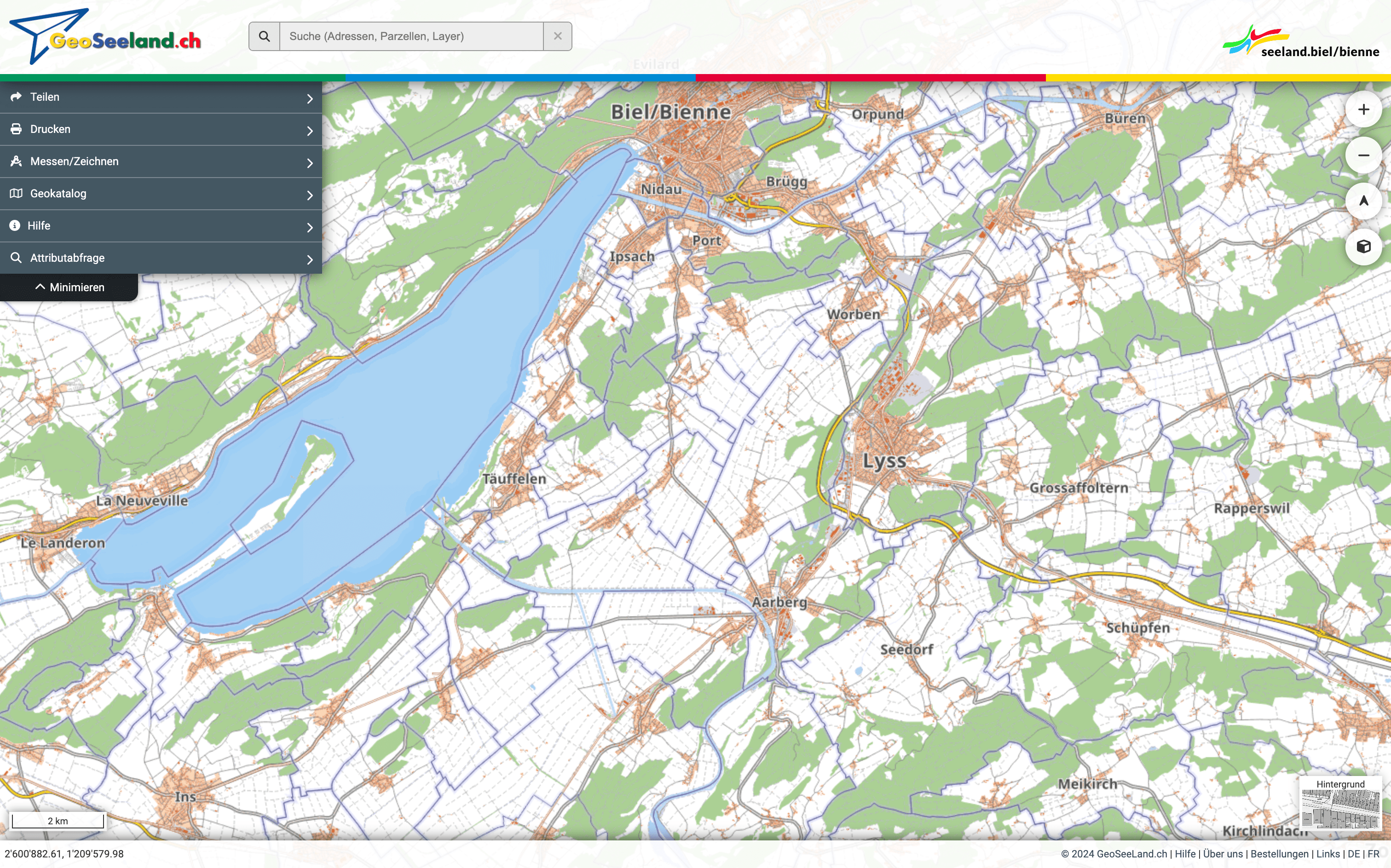This screenshot has height=868, width=1391.
Task: Expand Geokatalog via its chevron
Action: (310, 195)
